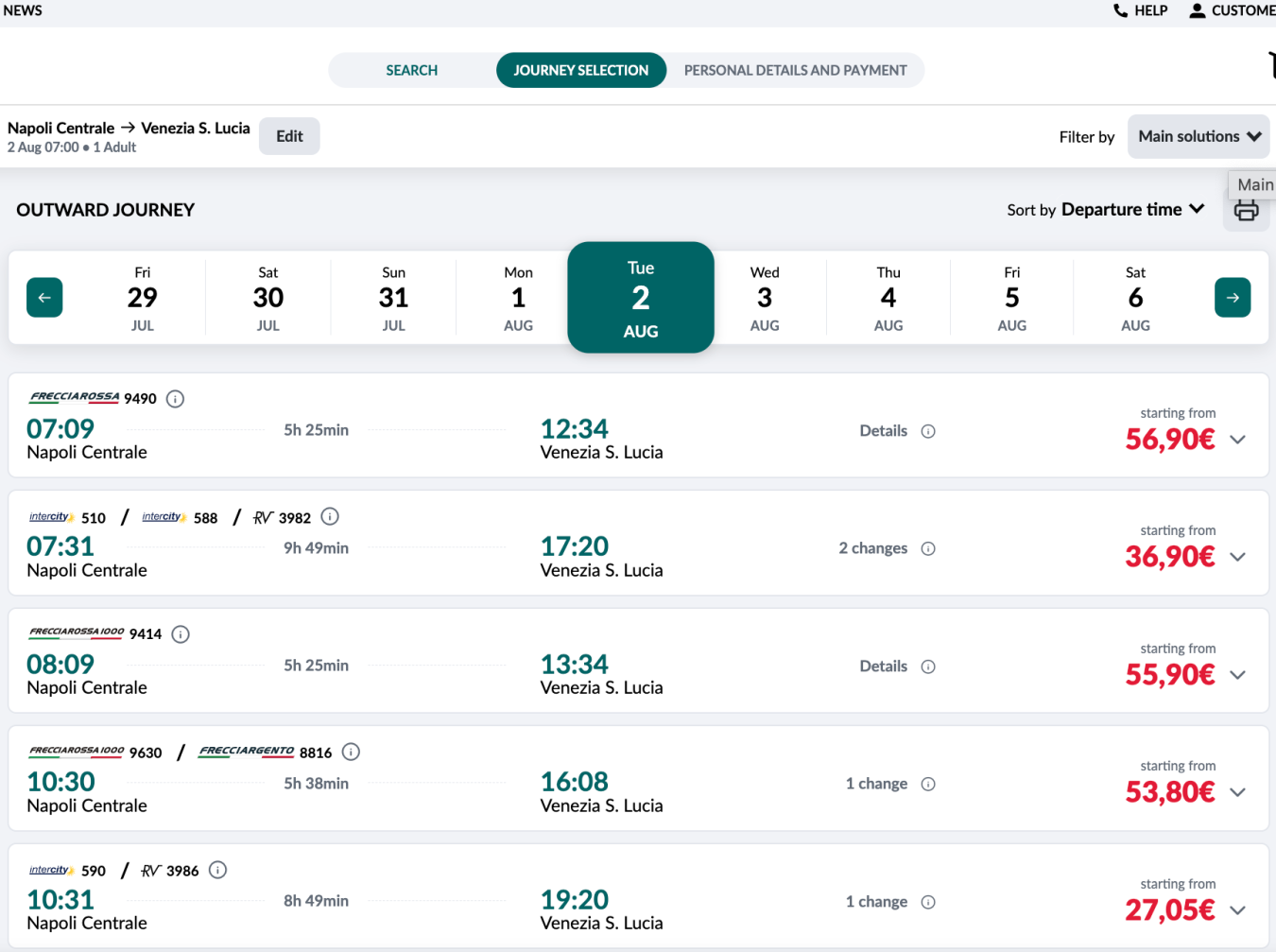Click the 56,90€ starting price
1276x952 pixels.
(x=1170, y=440)
